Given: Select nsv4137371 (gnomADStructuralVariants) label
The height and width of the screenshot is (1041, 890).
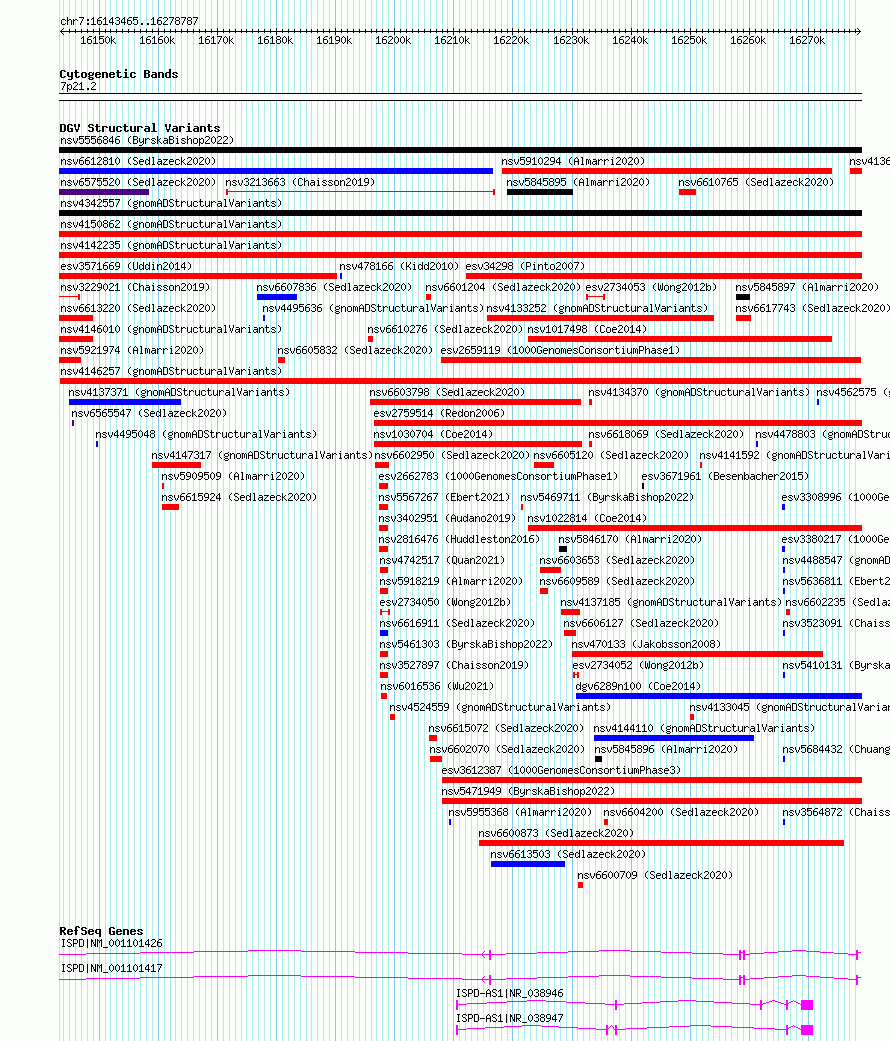Looking at the screenshot, I should click(179, 392).
